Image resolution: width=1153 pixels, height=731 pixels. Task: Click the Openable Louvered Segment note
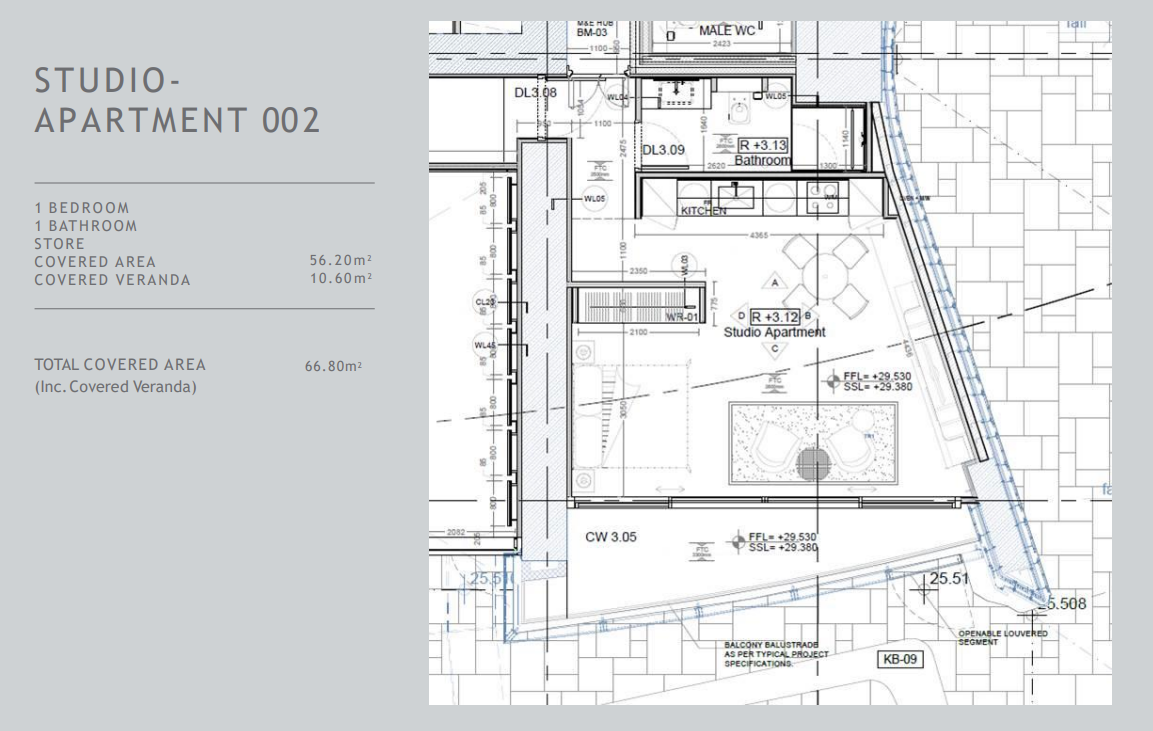(x=1002, y=638)
